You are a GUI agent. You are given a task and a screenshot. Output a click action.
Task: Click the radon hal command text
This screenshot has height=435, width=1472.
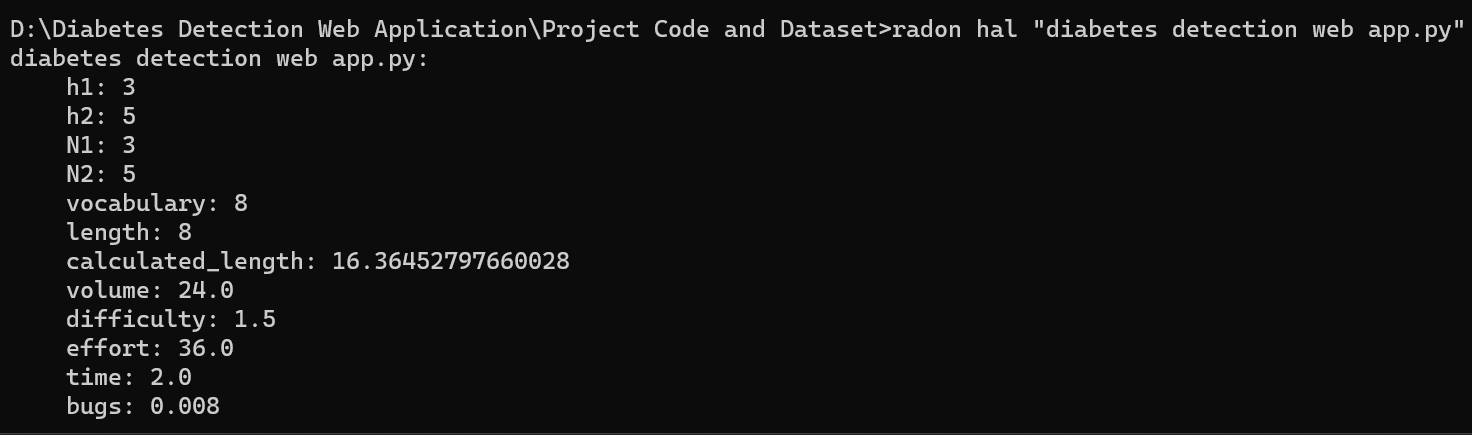(956, 29)
